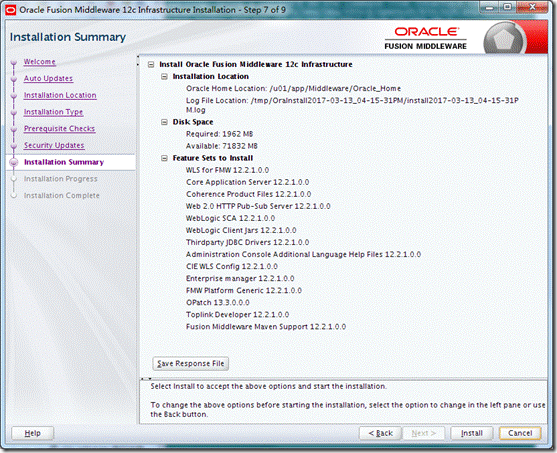Collapse the Installation Location tree node

(164, 76)
